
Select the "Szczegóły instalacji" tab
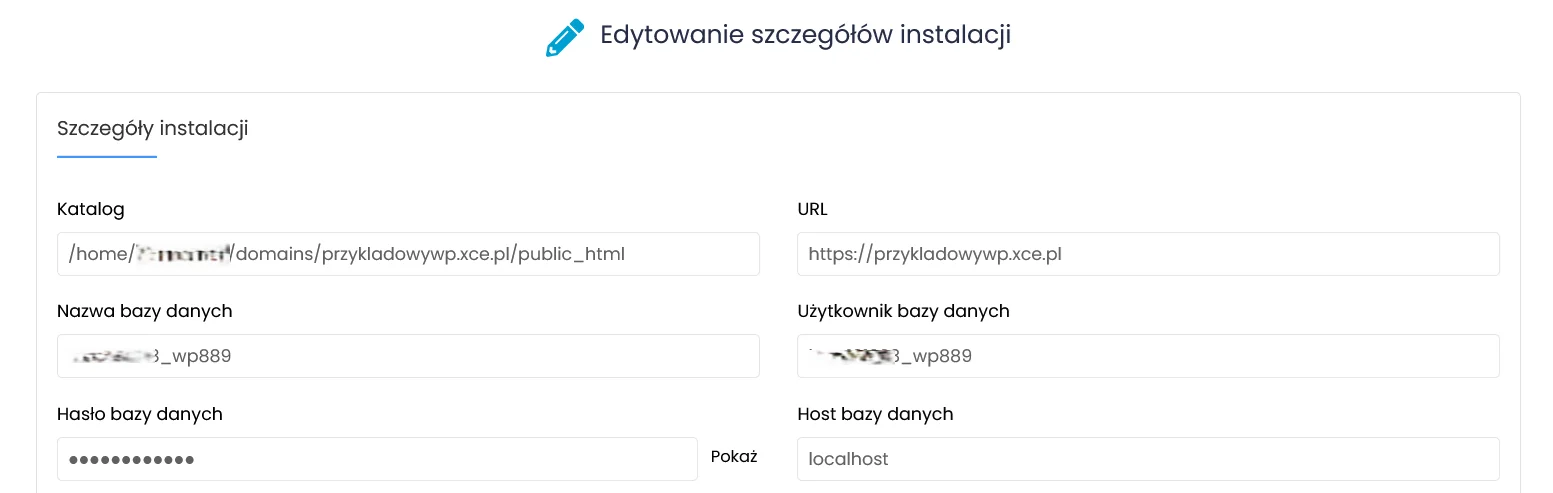pyautogui.click(x=153, y=128)
